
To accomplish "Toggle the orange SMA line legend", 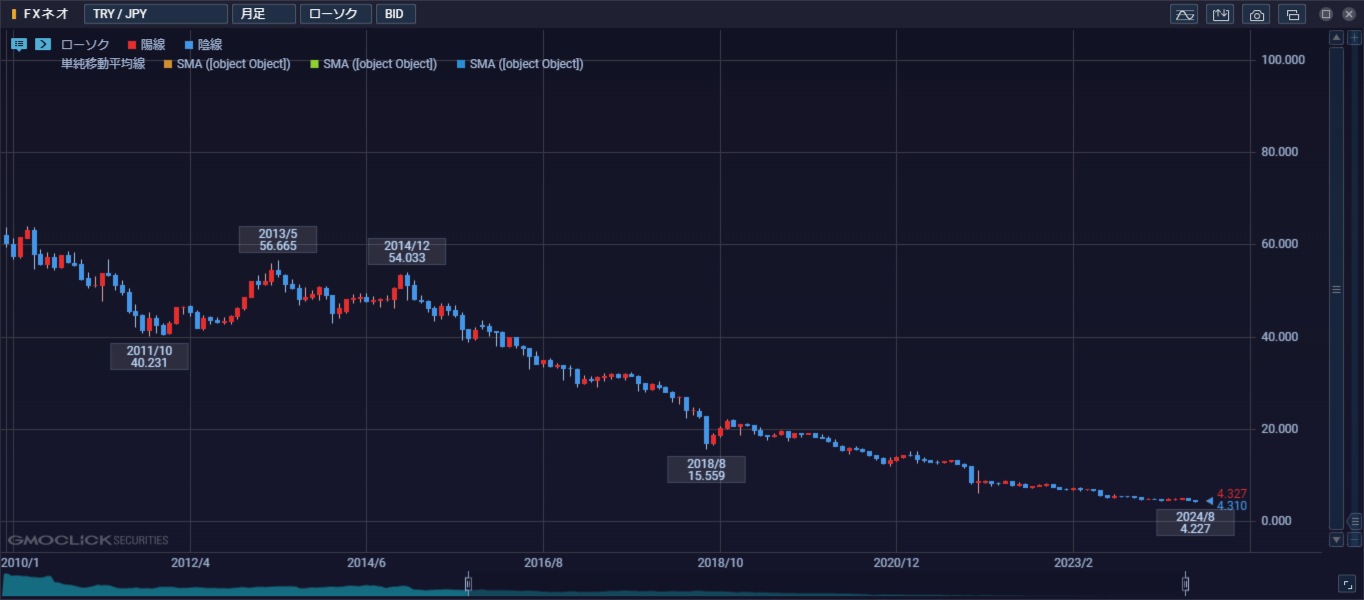I will pos(226,64).
